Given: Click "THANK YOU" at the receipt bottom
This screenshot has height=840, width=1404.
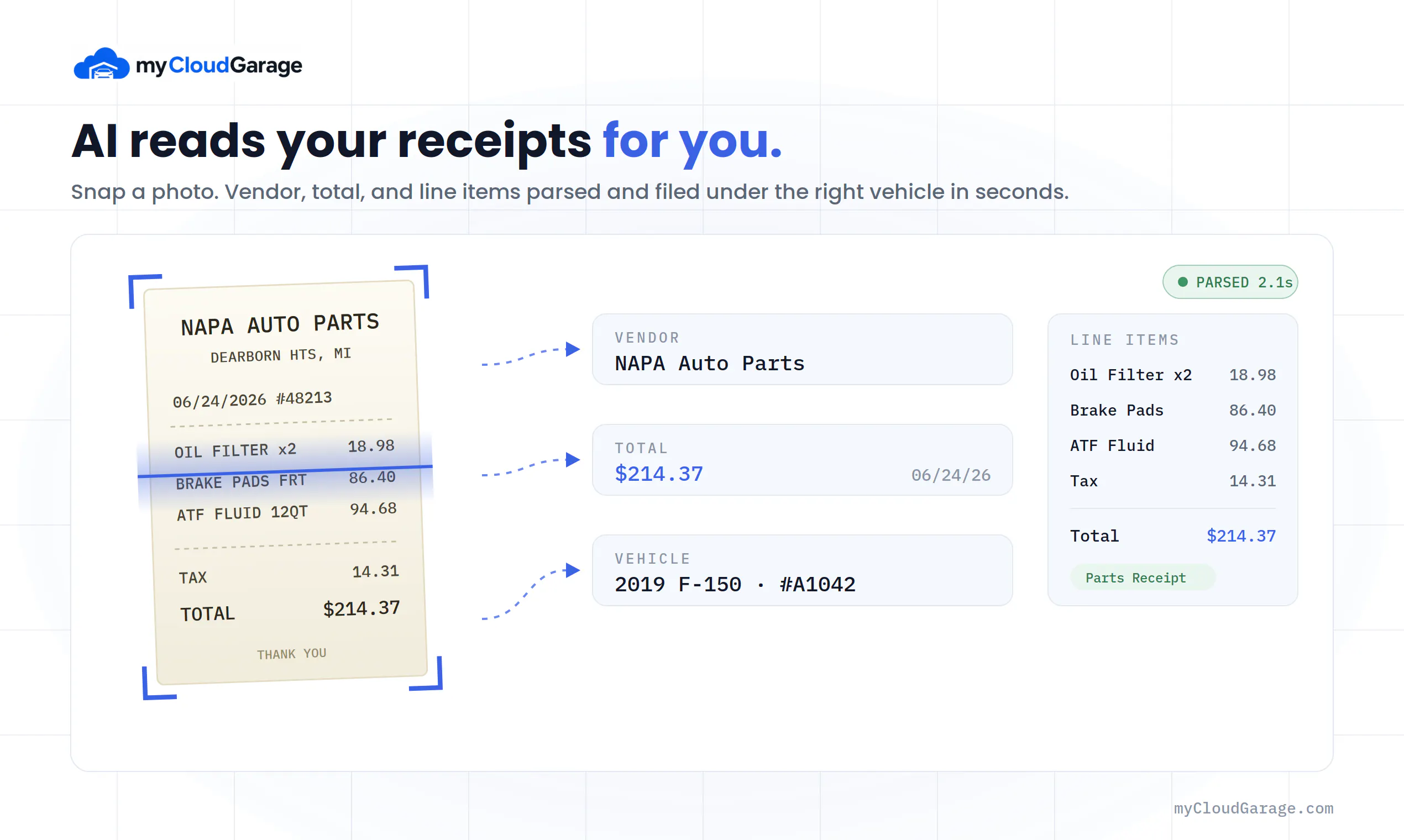Looking at the screenshot, I should point(291,654).
